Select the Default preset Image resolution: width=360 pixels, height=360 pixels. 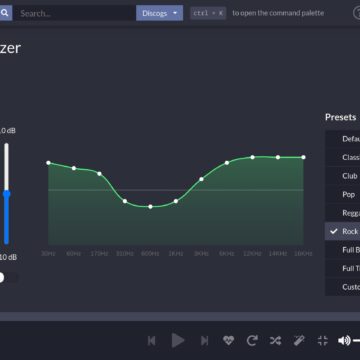point(342,139)
